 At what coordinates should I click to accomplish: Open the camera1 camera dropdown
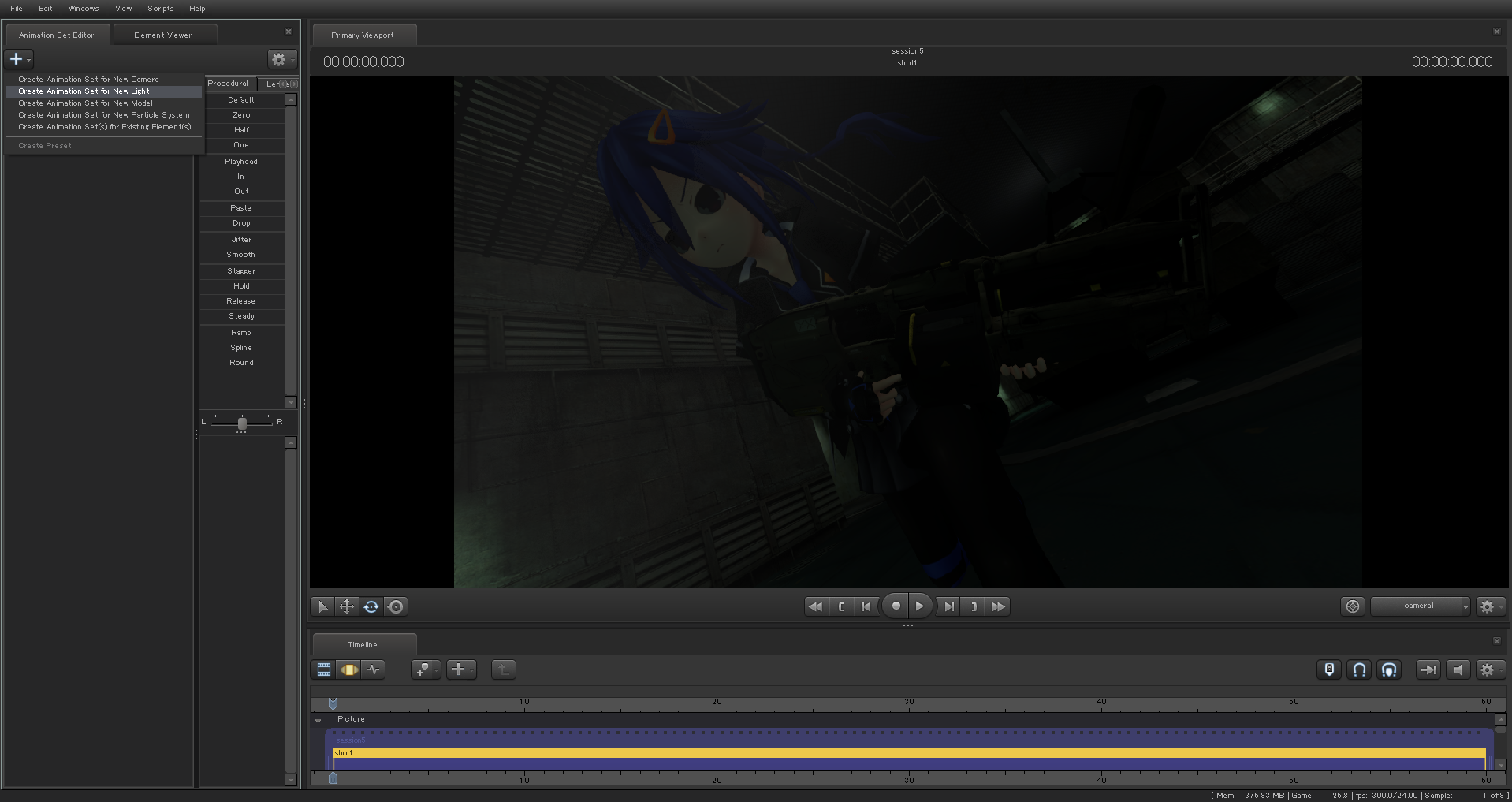1421,606
